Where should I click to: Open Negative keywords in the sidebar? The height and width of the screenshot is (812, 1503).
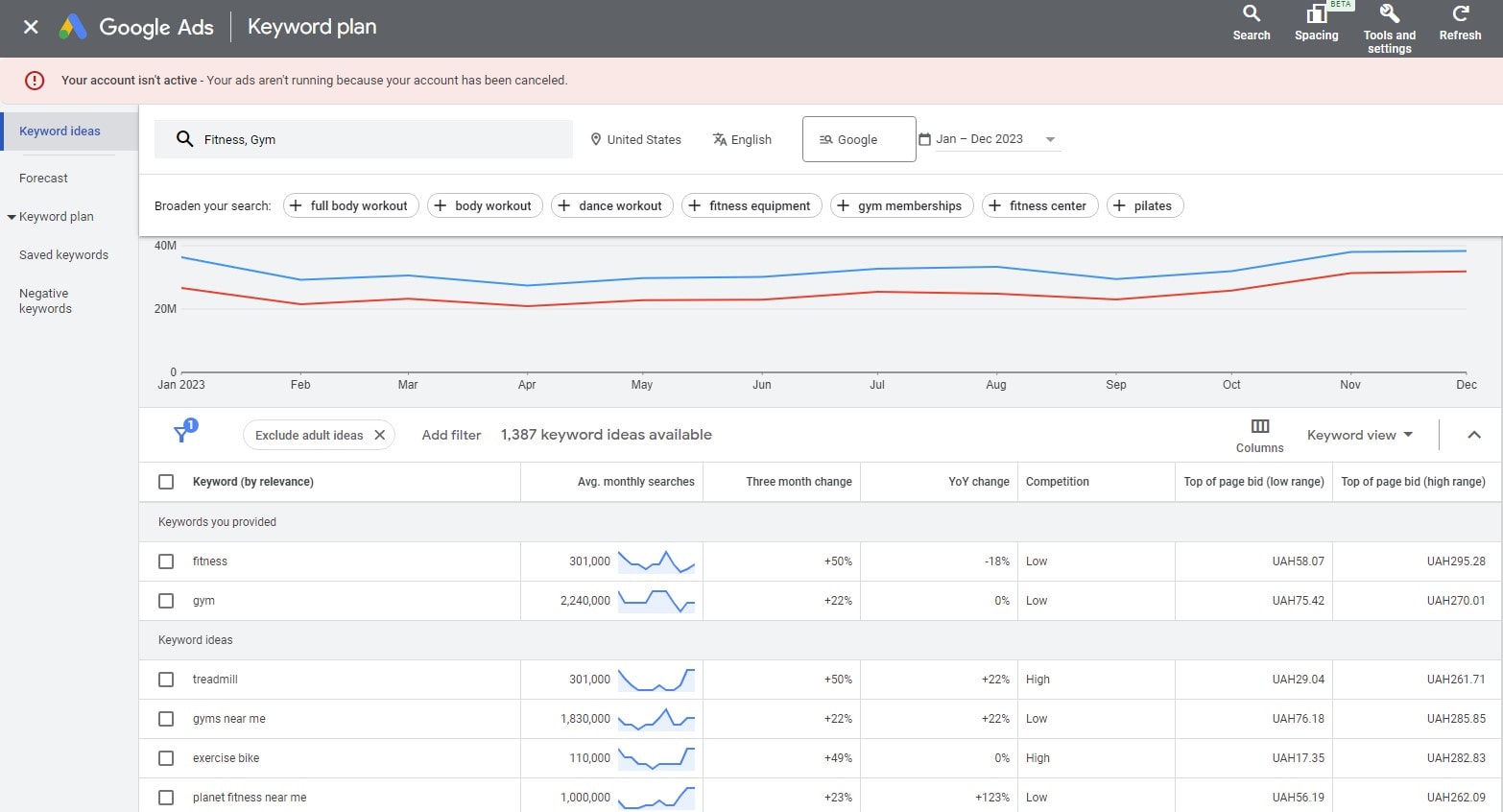tap(45, 301)
